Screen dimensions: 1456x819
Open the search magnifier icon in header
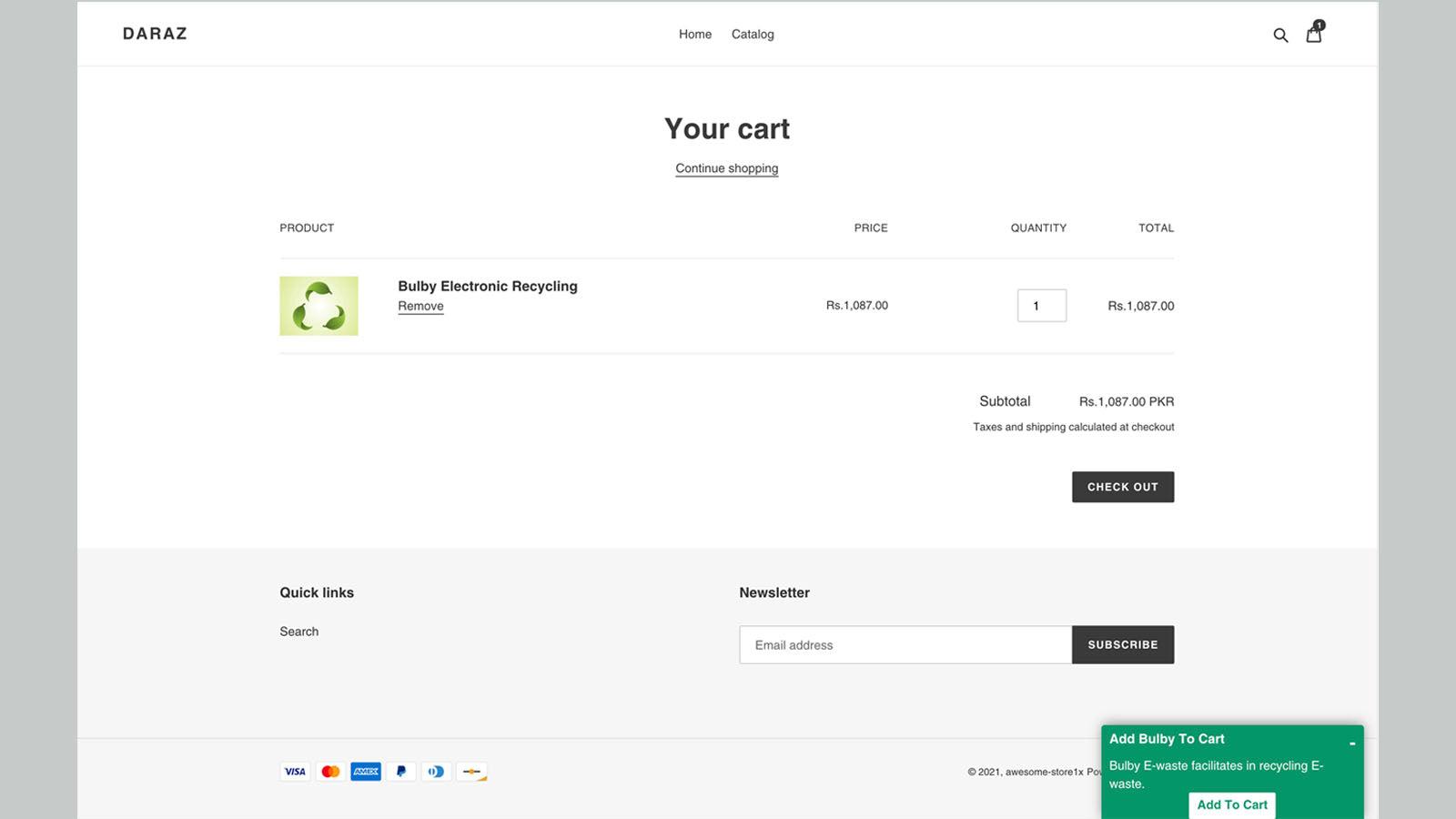1280,35
